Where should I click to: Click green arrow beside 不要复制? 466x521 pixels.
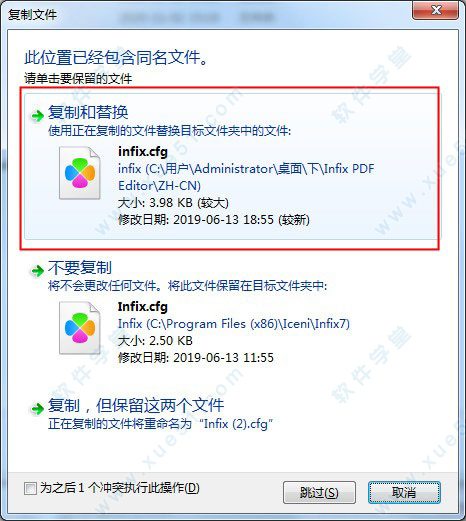37,271
